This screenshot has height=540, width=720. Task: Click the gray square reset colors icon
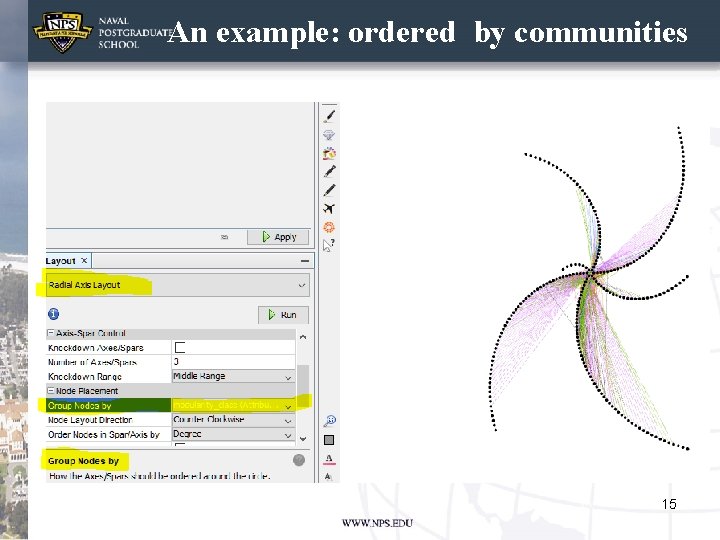tap(329, 440)
